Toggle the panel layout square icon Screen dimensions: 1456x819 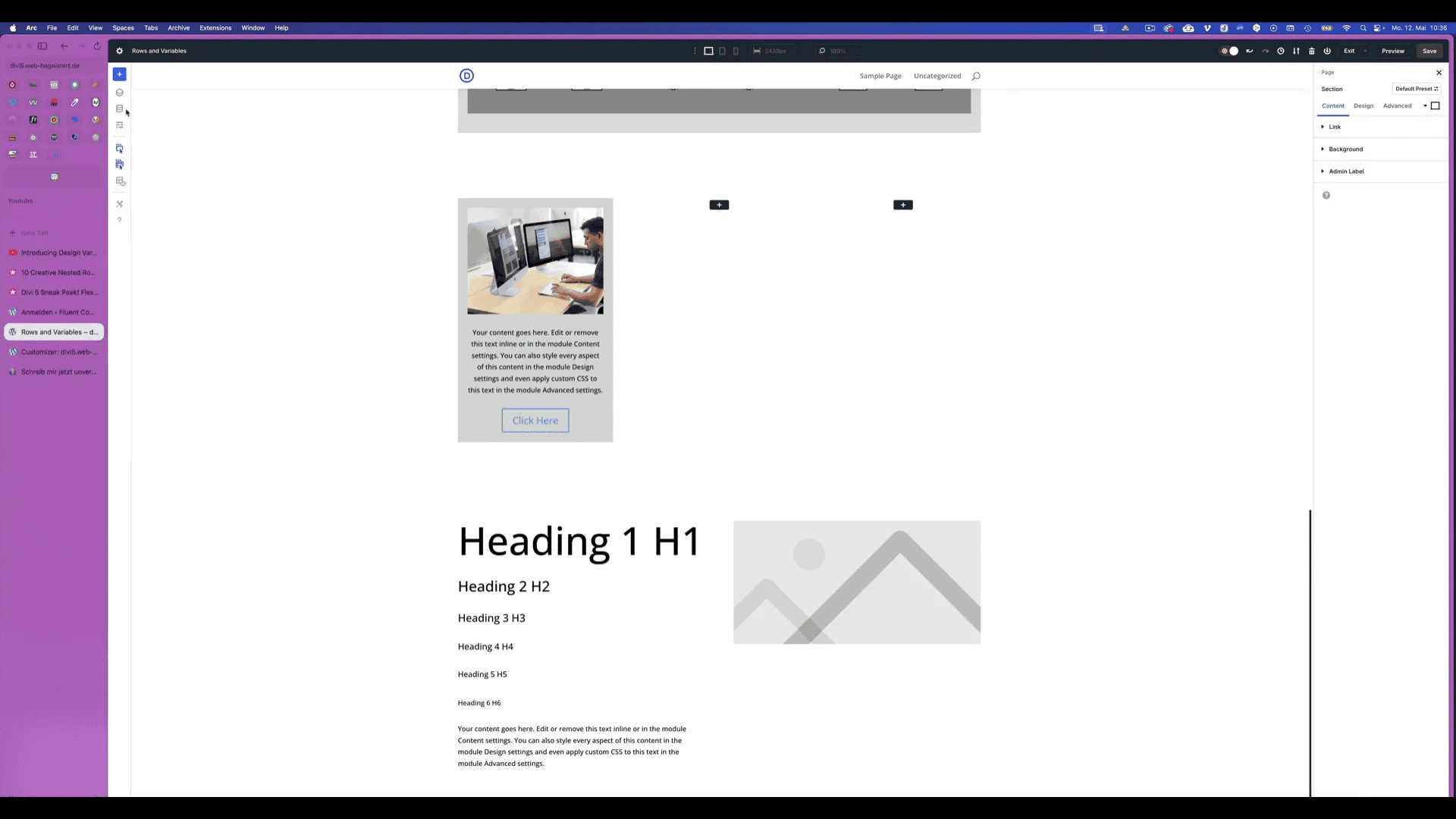click(x=1435, y=106)
